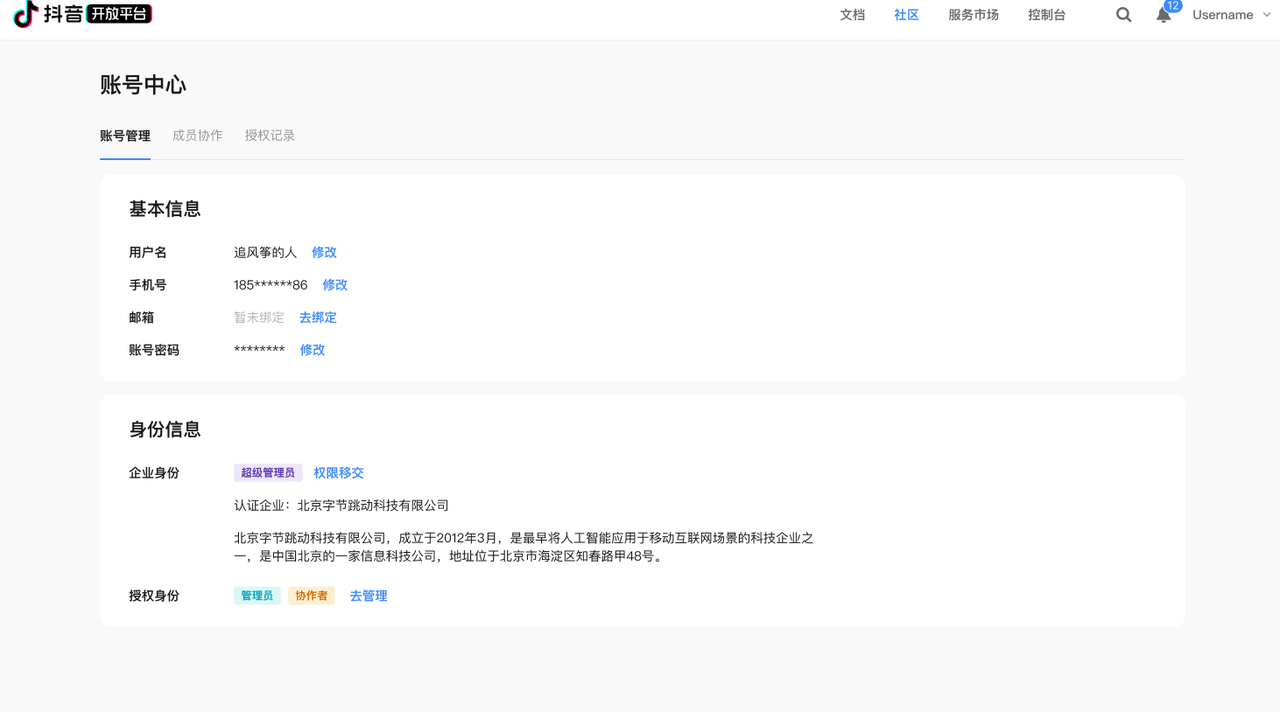The height and width of the screenshot is (712, 1280).
Task: Click the 用户名 field label
Action: click(148, 253)
